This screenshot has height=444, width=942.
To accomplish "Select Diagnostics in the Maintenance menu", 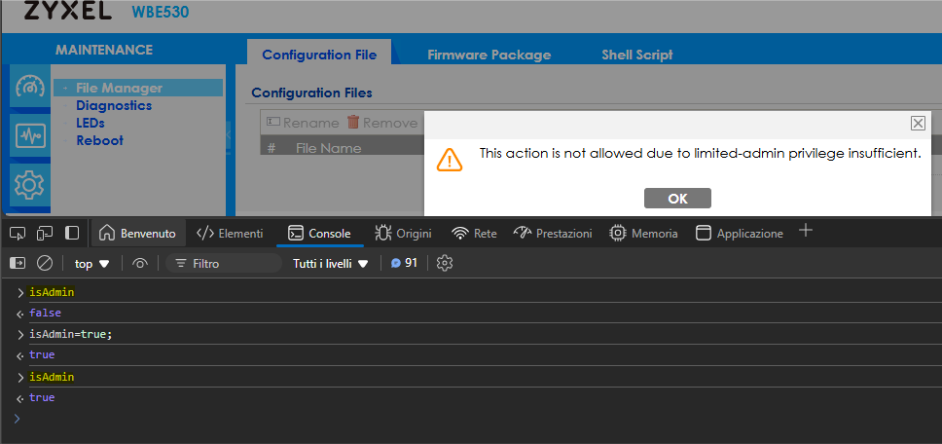I will (x=113, y=105).
